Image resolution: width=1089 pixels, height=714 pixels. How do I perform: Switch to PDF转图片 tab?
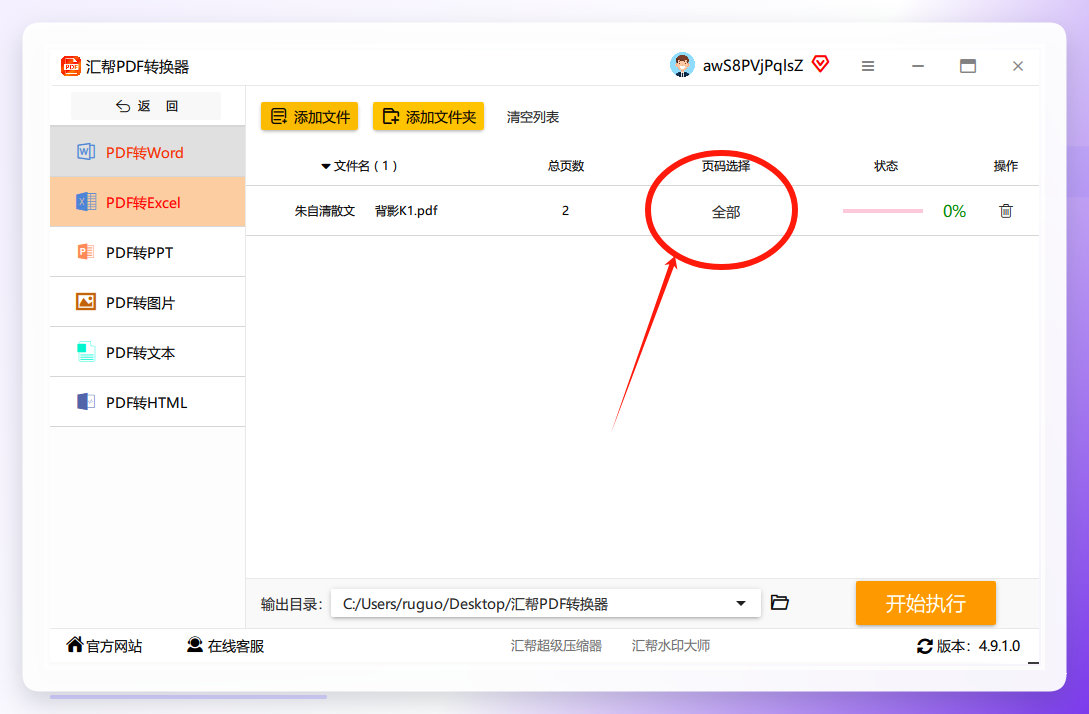pyautogui.click(x=148, y=302)
